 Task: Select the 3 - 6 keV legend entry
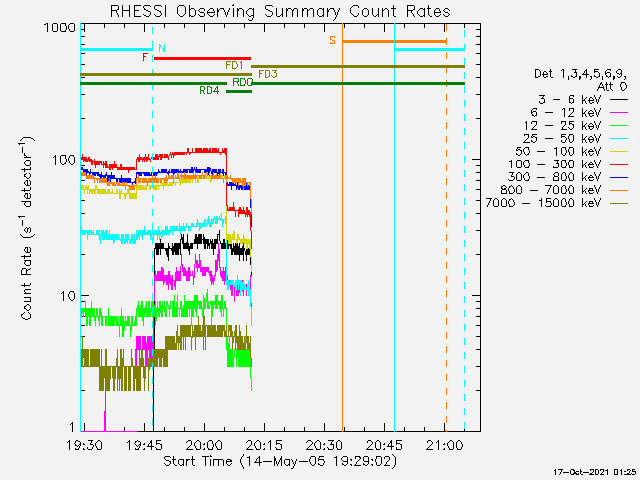point(583,99)
